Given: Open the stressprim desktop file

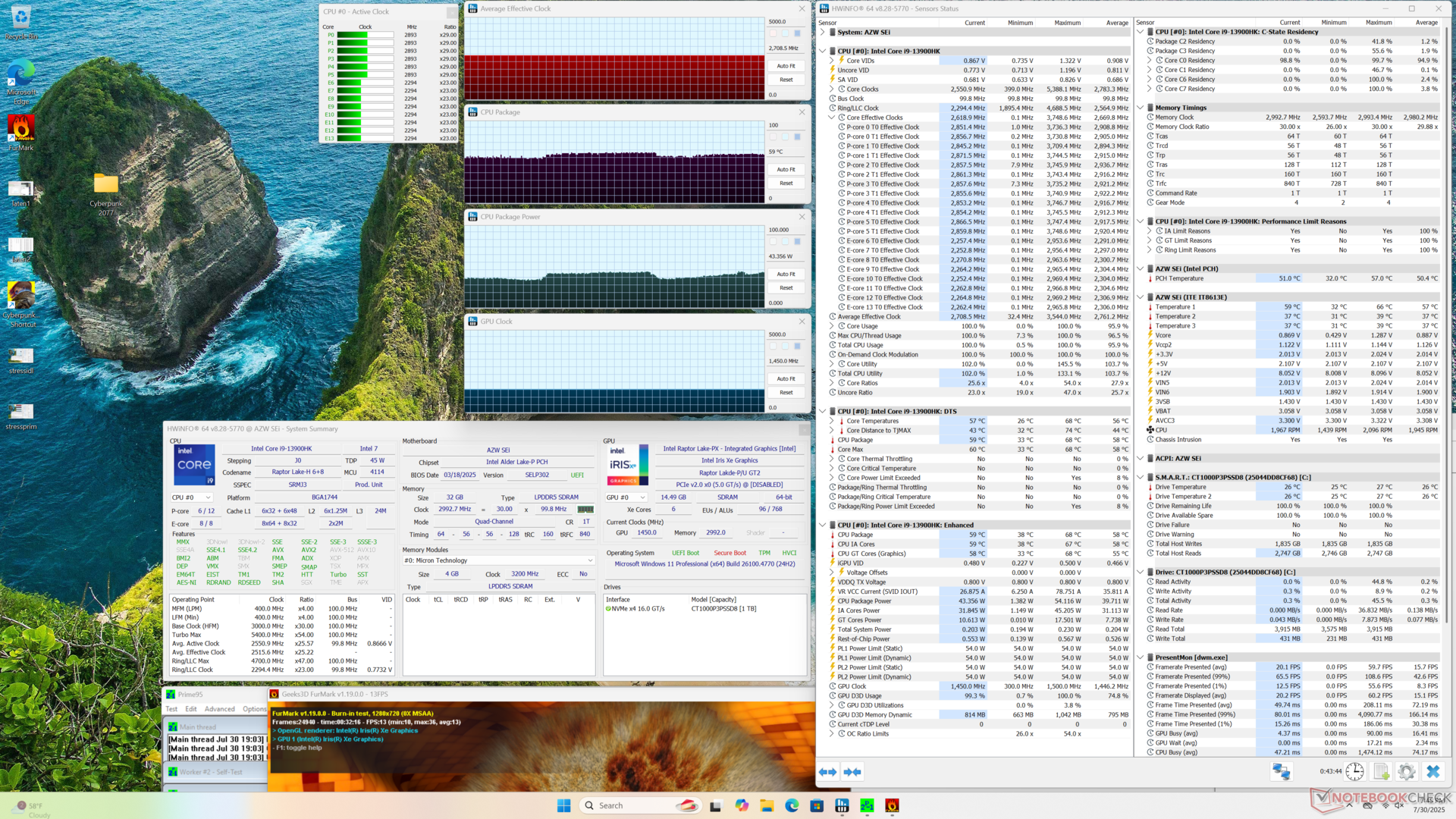Looking at the screenshot, I should coord(21,416).
